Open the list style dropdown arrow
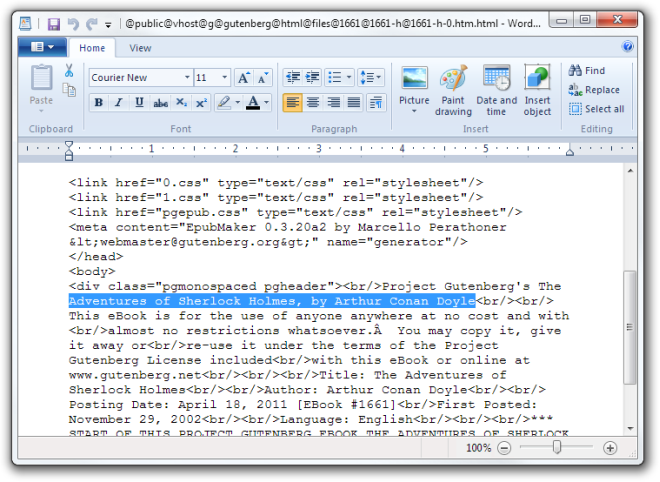Image resolution: width=660 pixels, height=482 pixels. 349,77
